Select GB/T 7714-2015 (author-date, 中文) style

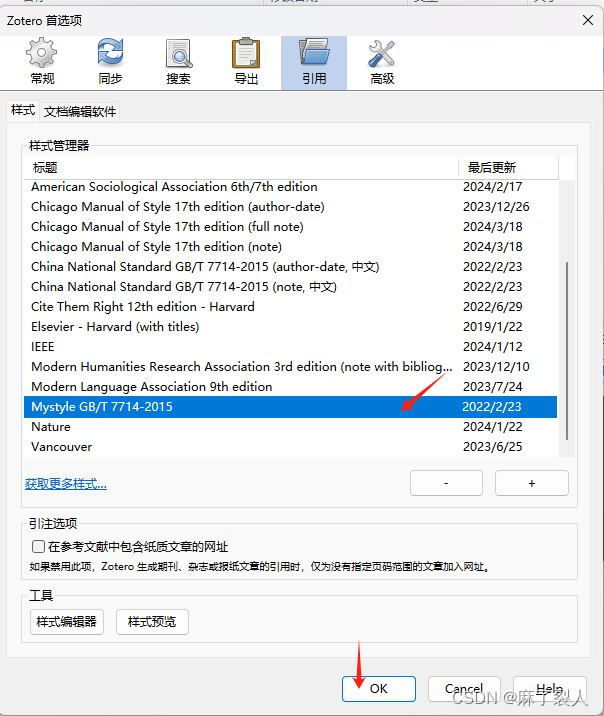coord(290,267)
